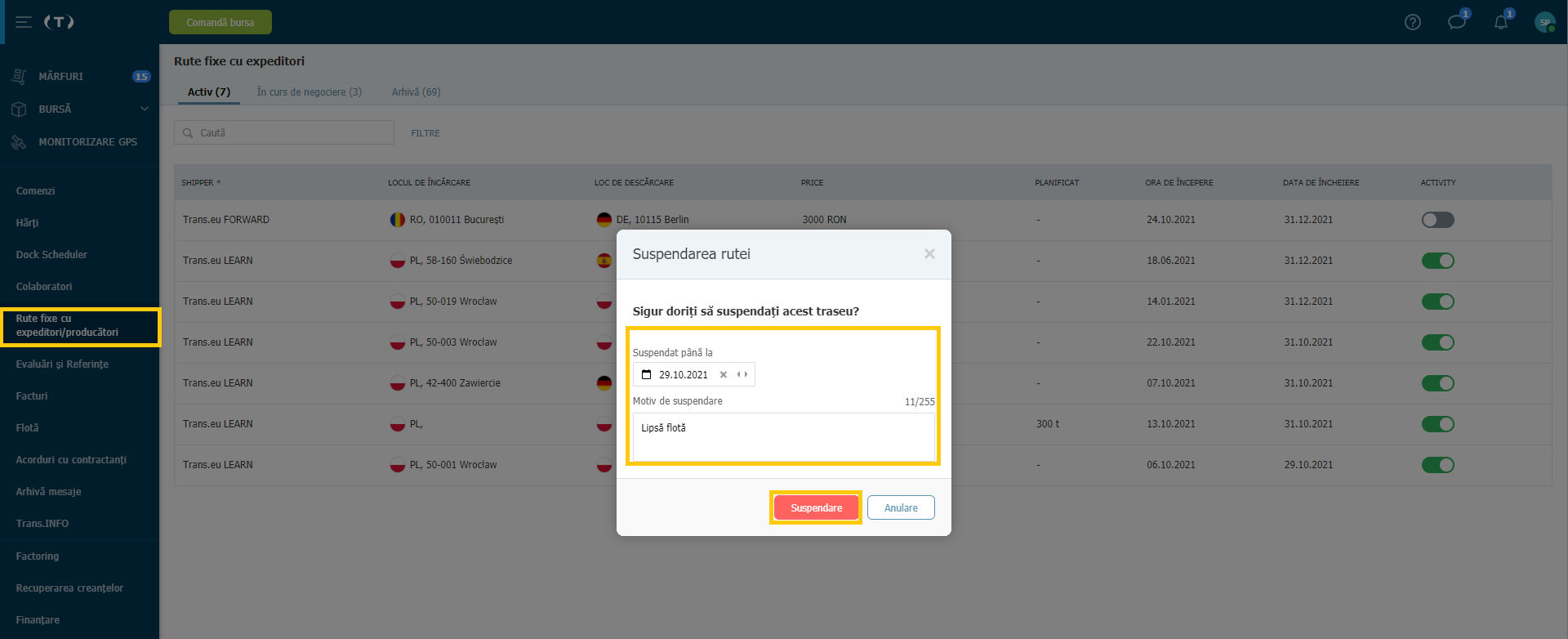This screenshot has height=639, width=1568.
Task: Open the FILTRE filters link
Action: point(425,133)
